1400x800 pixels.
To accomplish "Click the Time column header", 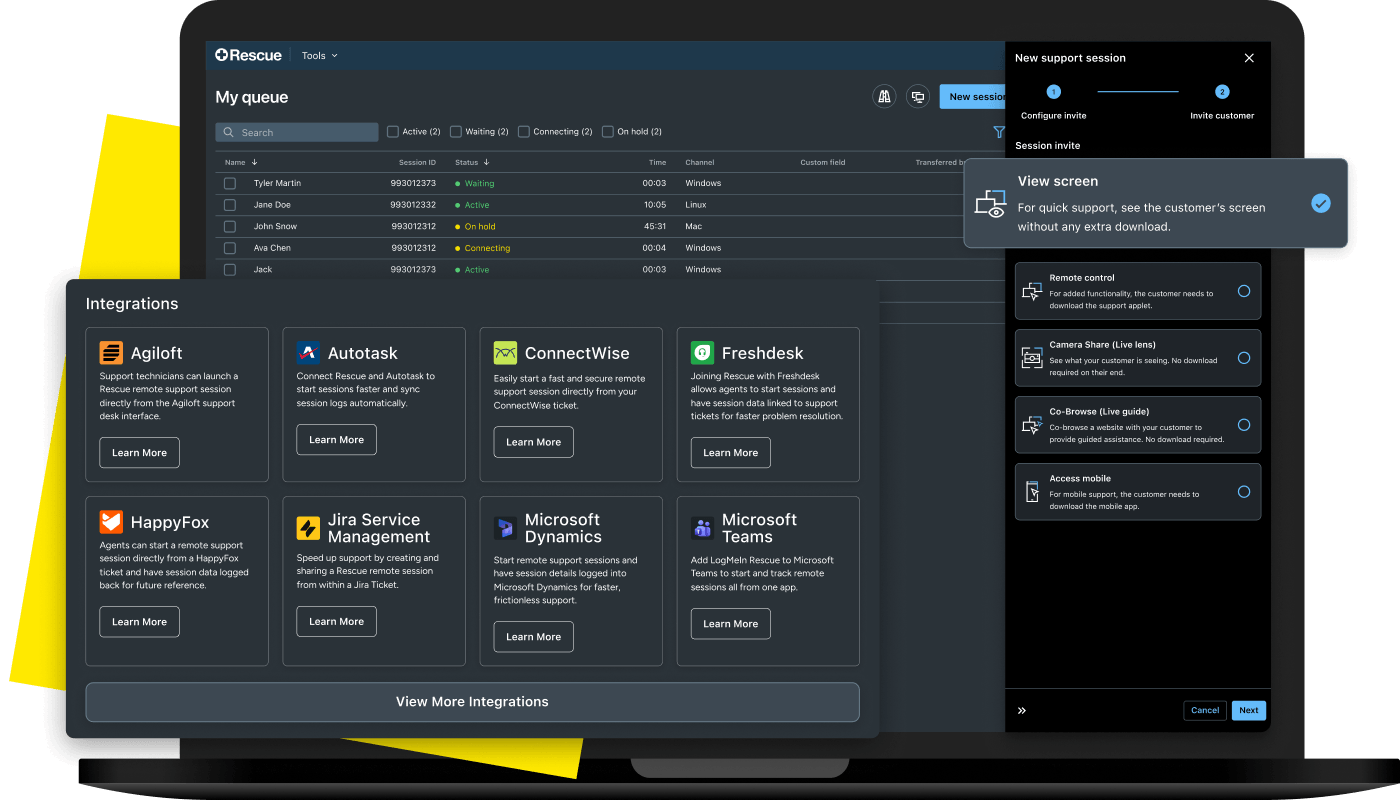I will pos(657,162).
